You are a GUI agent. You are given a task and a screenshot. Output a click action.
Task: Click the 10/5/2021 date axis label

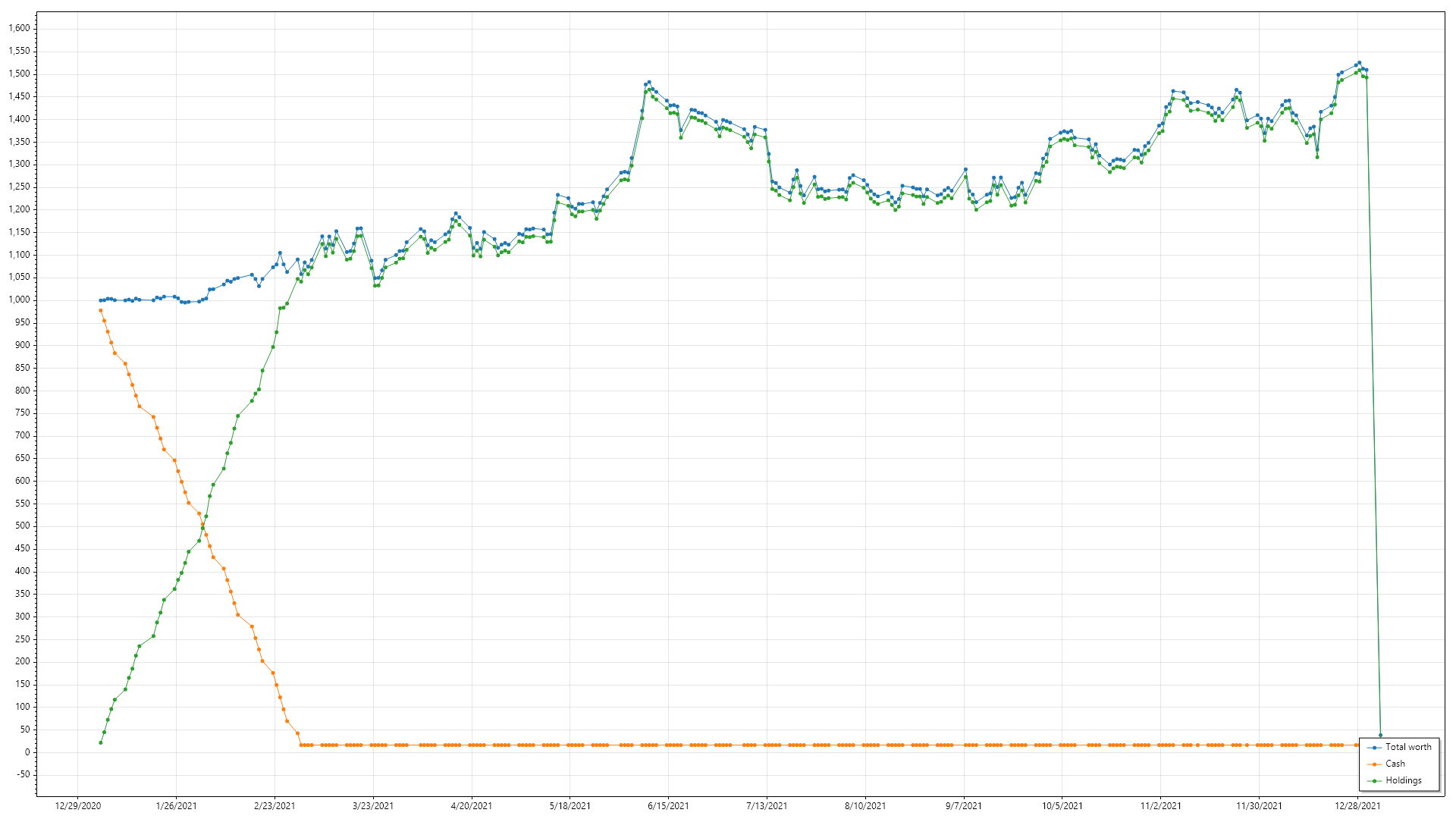(1062, 806)
